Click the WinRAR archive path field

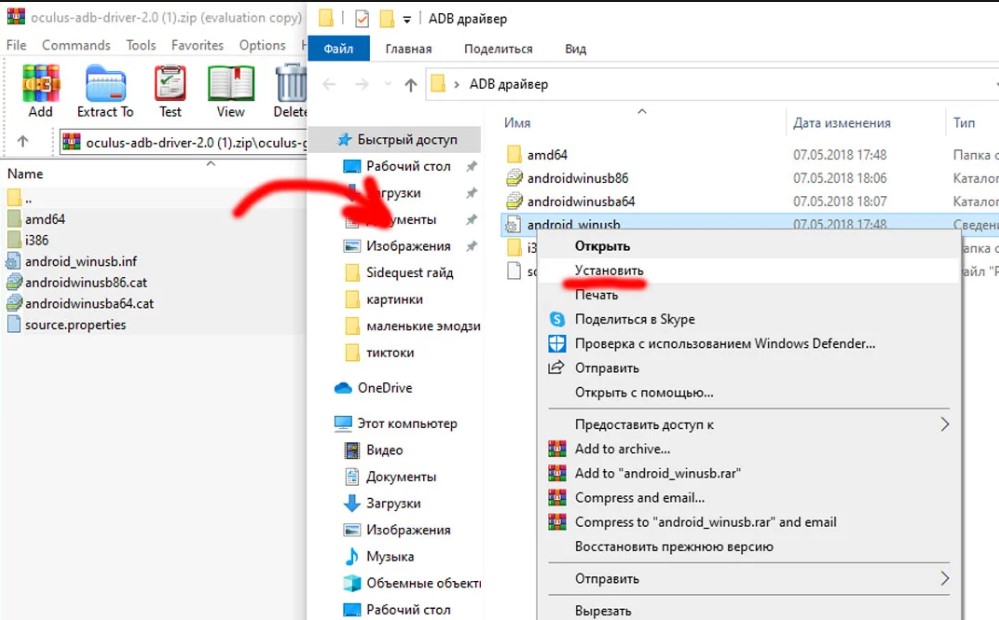tap(183, 142)
